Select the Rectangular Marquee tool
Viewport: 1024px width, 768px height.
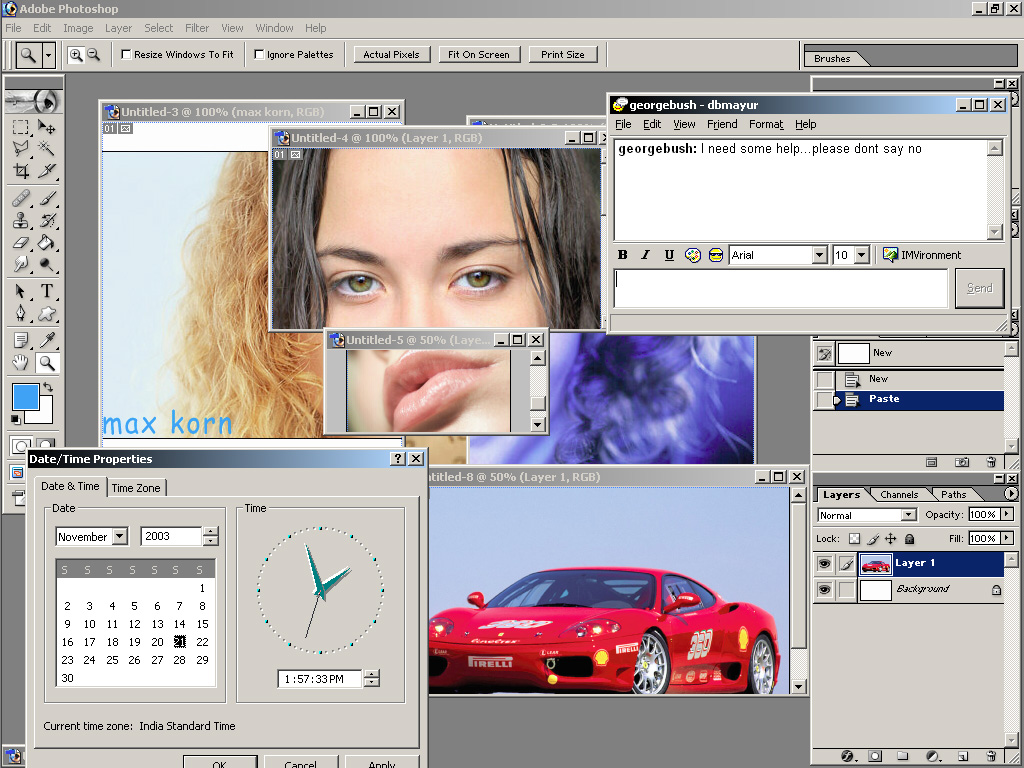coord(21,127)
